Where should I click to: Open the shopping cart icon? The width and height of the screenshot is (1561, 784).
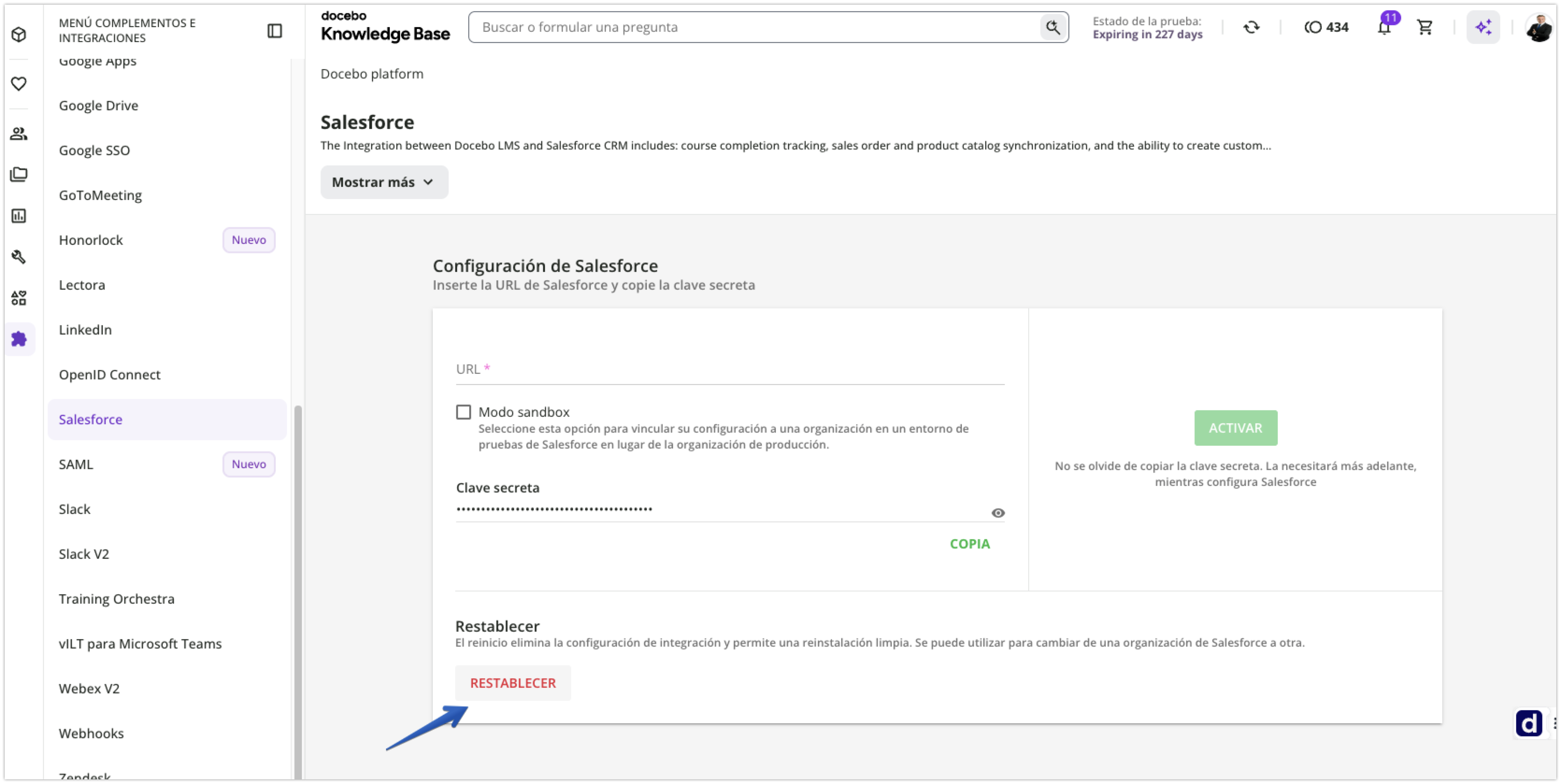tap(1425, 27)
